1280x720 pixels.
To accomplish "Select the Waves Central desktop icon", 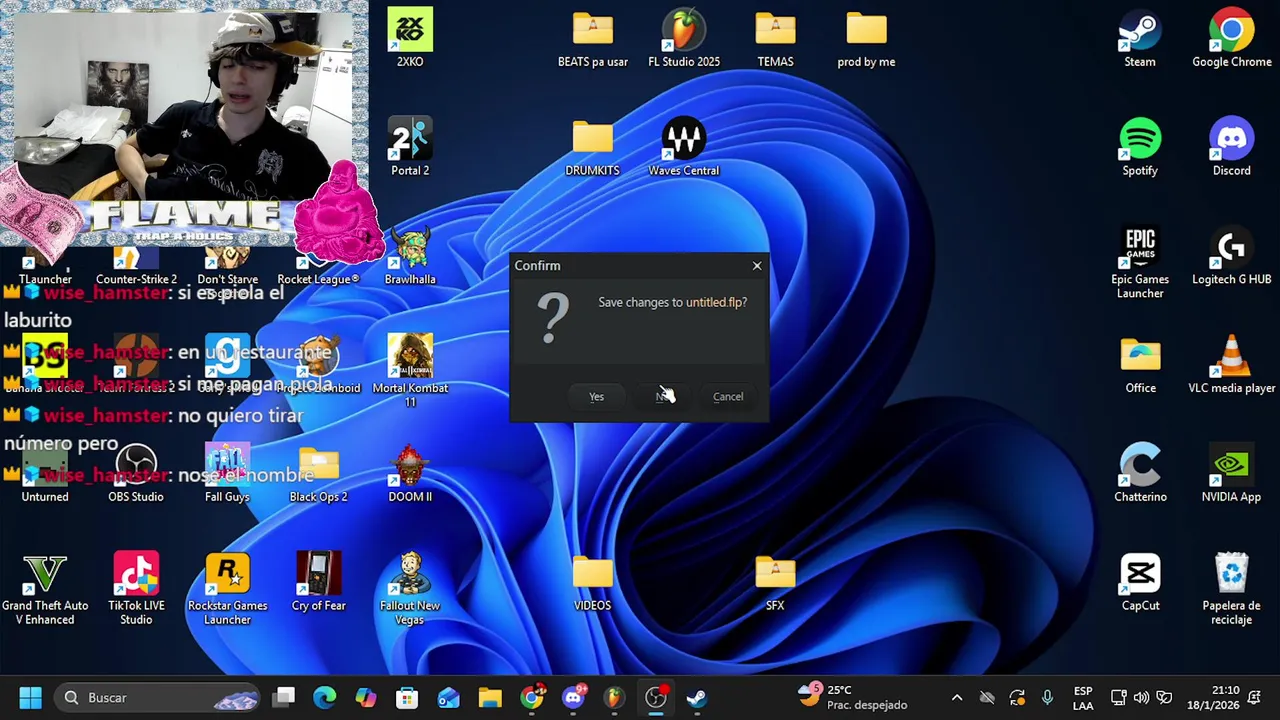I will (x=684, y=147).
